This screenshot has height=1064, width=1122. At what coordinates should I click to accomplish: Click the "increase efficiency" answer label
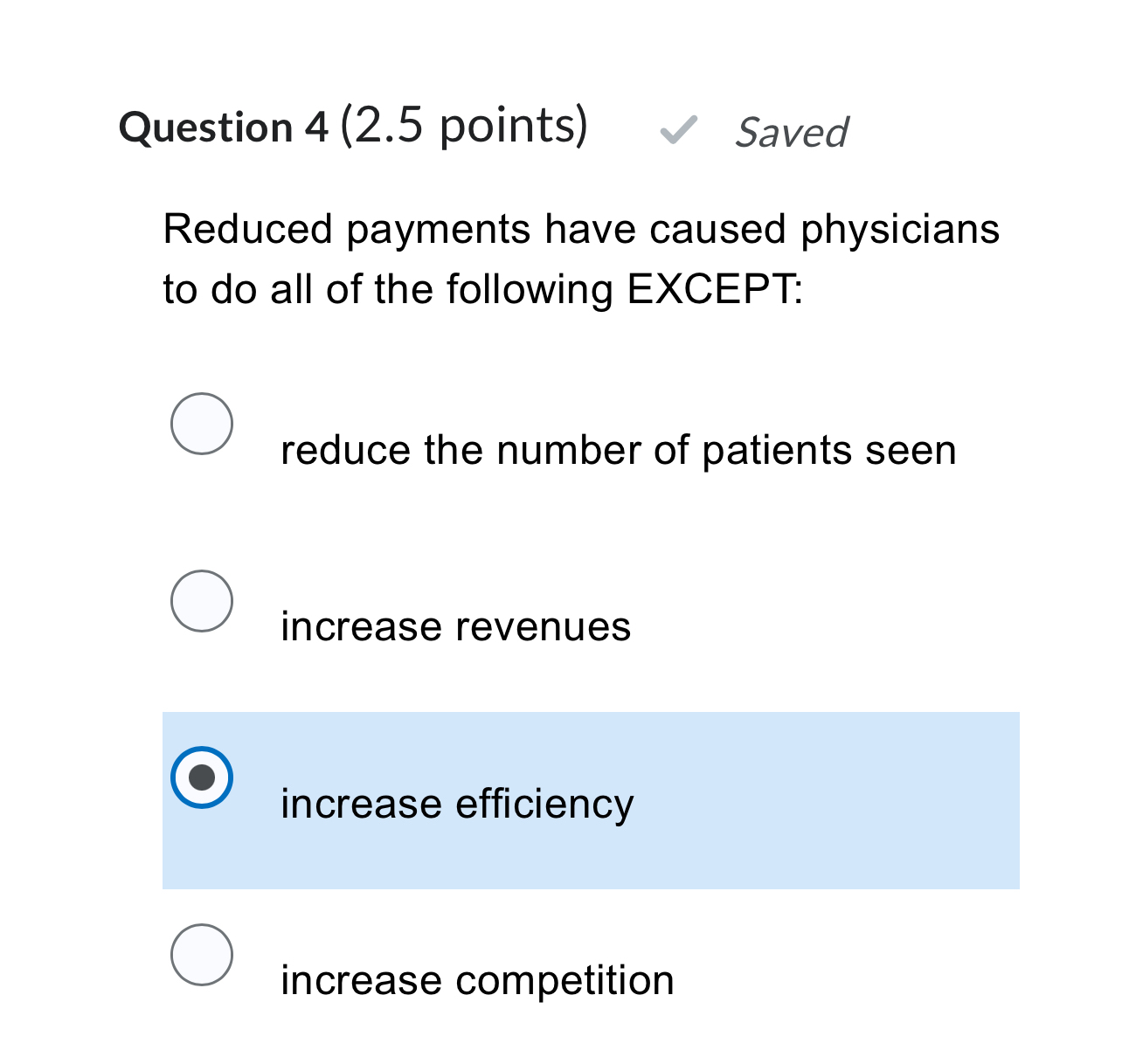click(457, 804)
